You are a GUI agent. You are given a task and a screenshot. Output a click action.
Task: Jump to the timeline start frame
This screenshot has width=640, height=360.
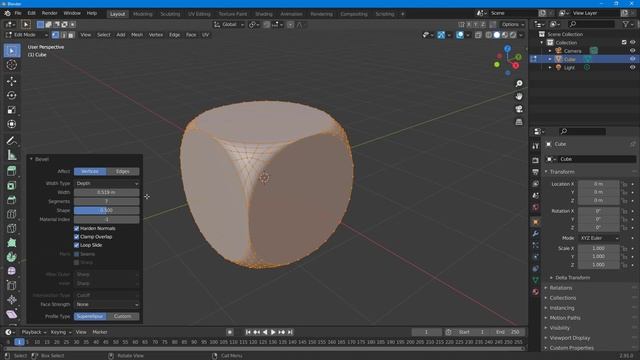point(248,332)
